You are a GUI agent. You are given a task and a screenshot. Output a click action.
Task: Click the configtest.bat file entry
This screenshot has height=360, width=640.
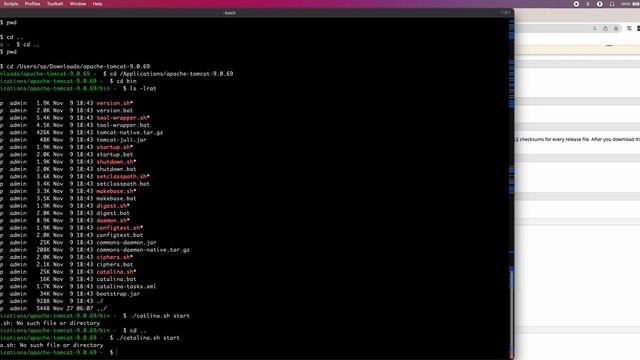tap(120, 235)
